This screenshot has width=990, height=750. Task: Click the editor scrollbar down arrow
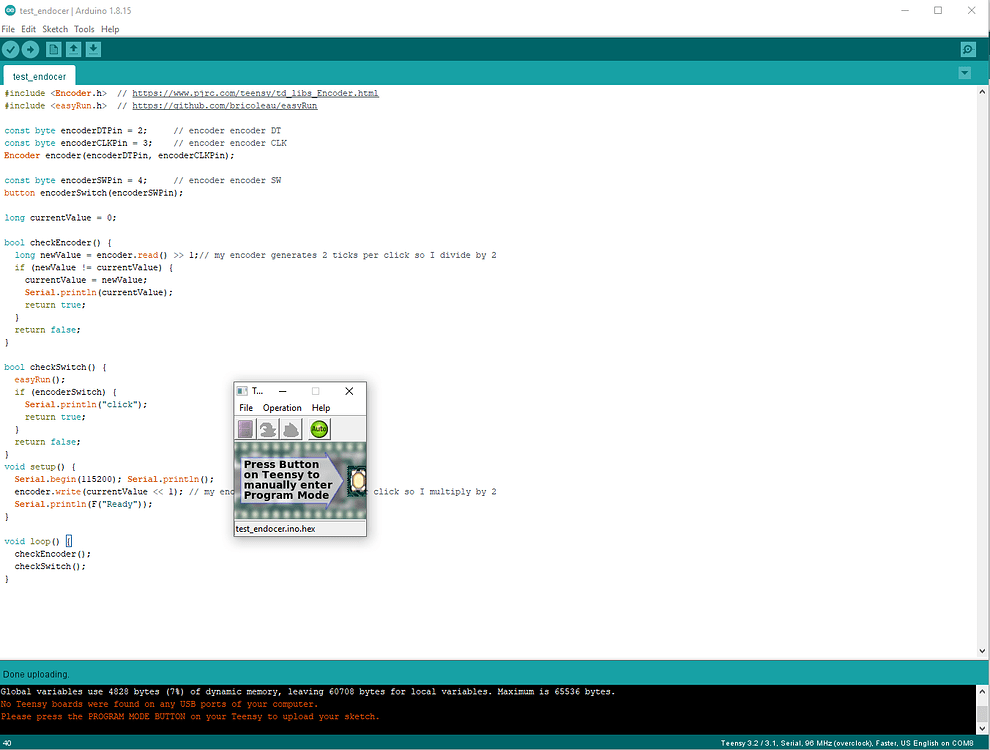[x=982, y=650]
